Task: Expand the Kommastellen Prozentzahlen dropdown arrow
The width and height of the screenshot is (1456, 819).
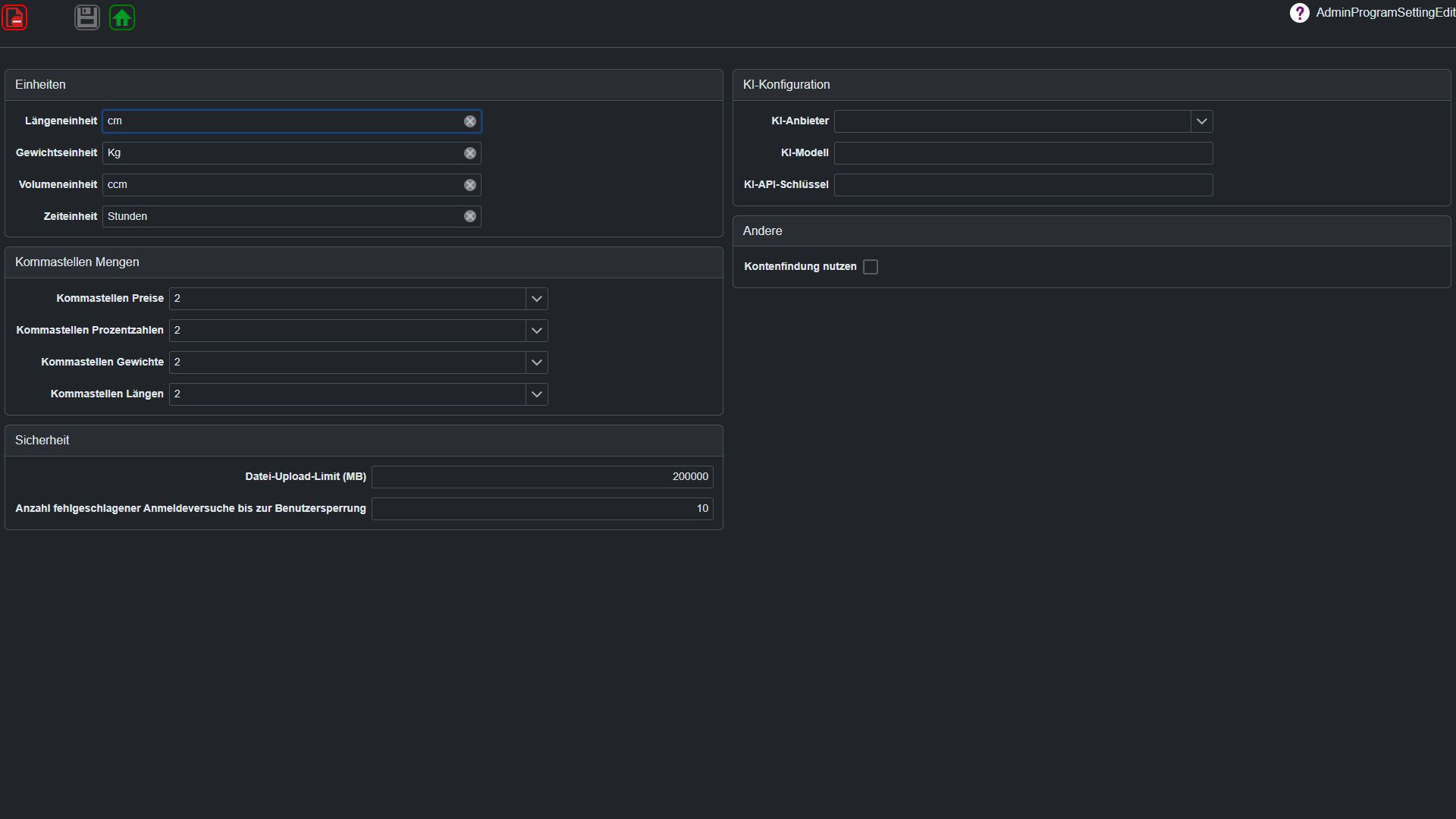Action: [537, 331]
